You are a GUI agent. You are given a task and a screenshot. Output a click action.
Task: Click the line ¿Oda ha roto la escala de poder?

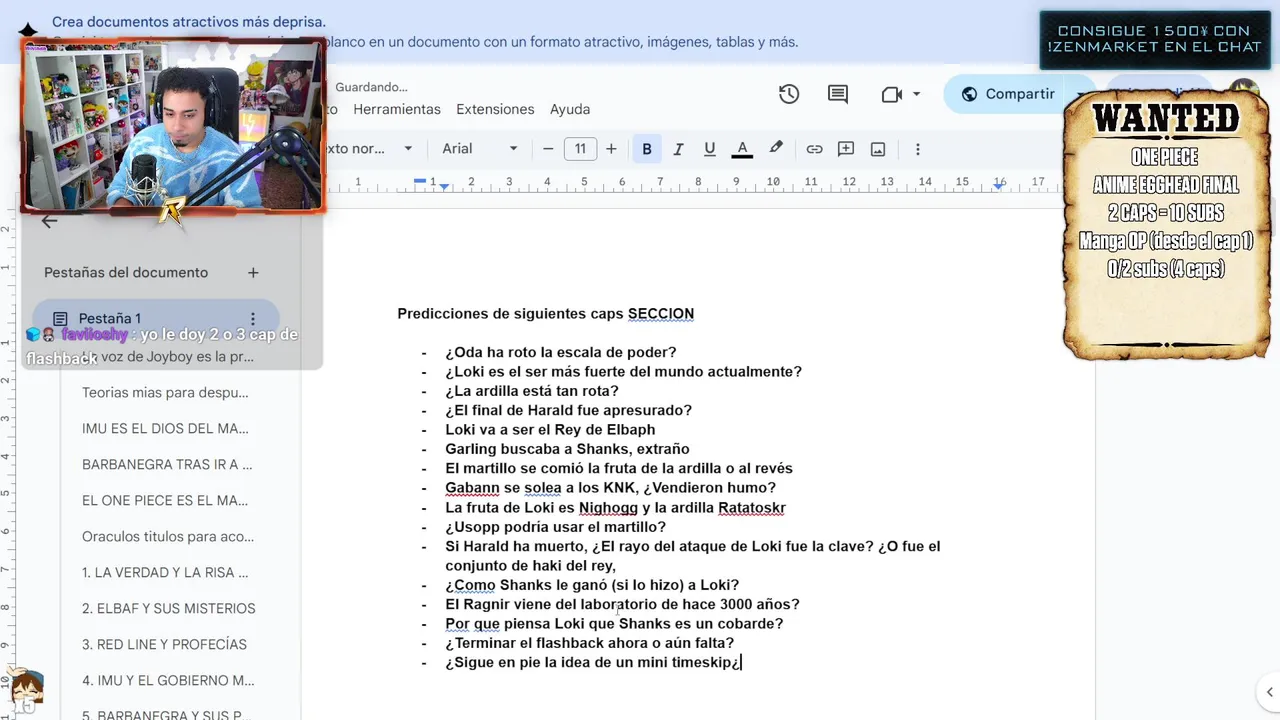(561, 352)
